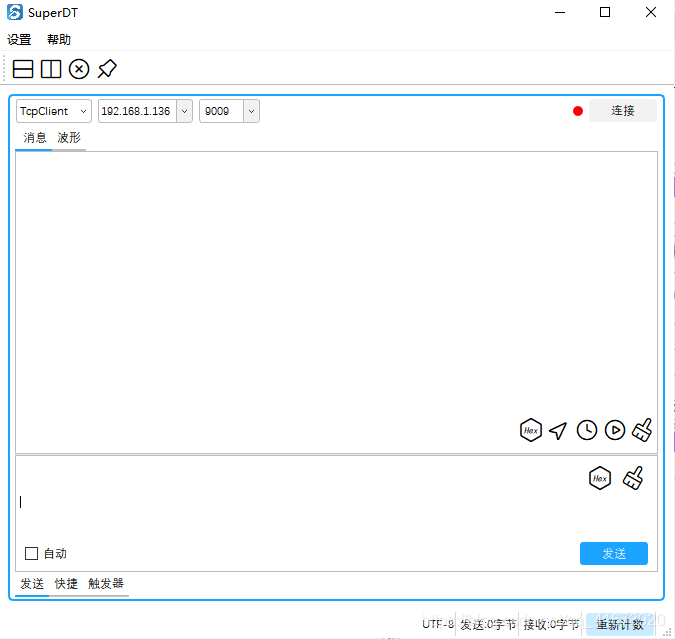Click the paper-plane arrow icon in the message area

558,431
